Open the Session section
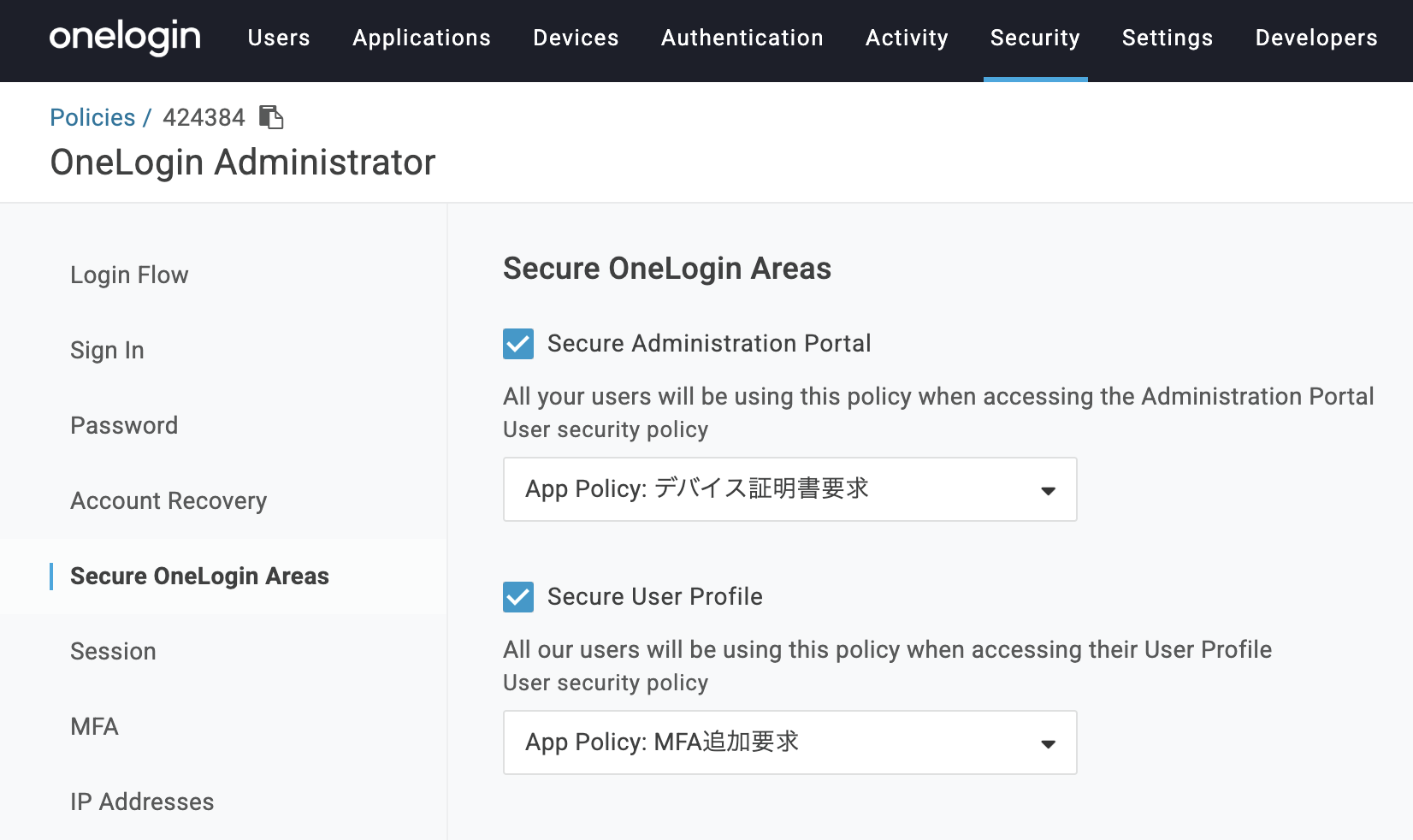 click(x=113, y=651)
